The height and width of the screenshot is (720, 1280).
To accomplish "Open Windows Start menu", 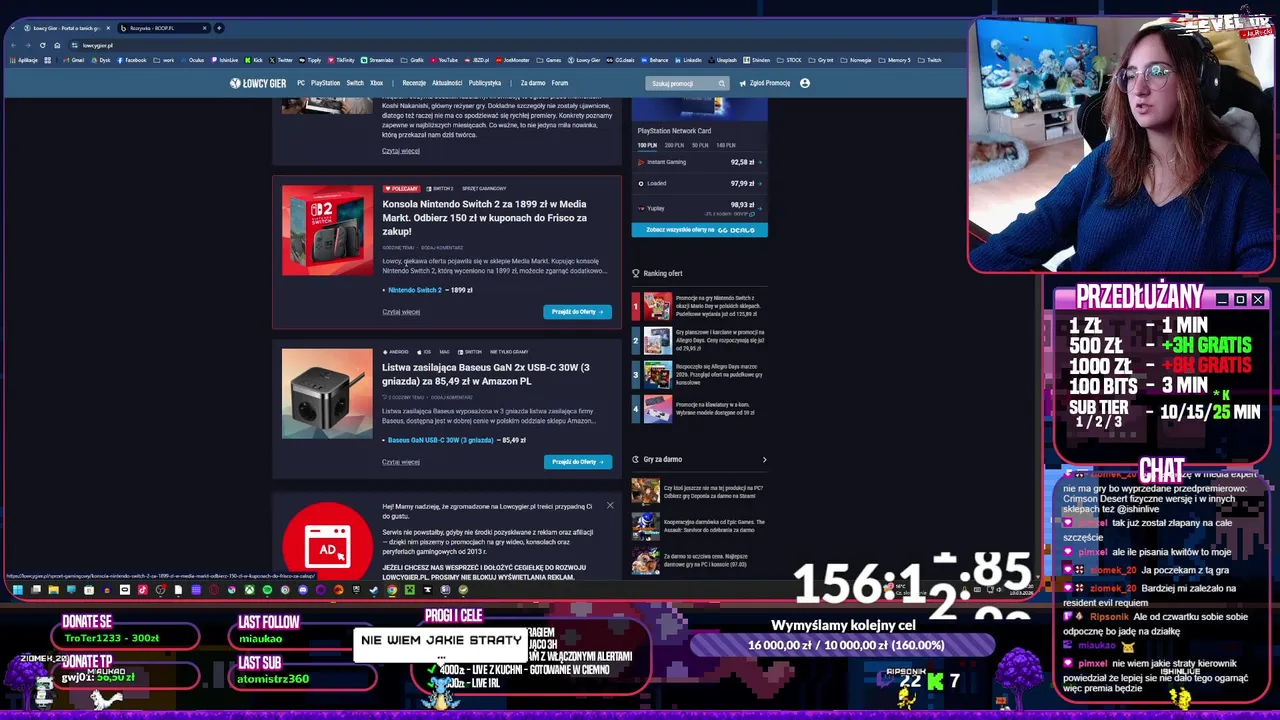I will coord(17,590).
